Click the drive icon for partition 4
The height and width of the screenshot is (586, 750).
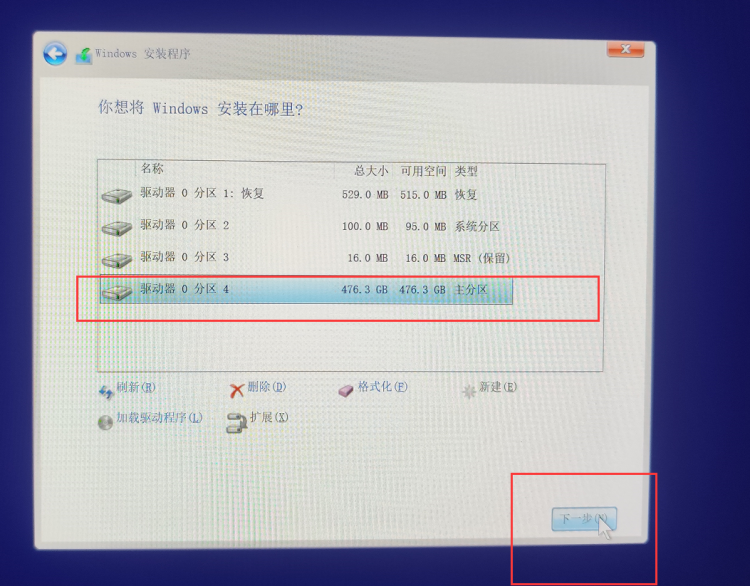point(117,292)
